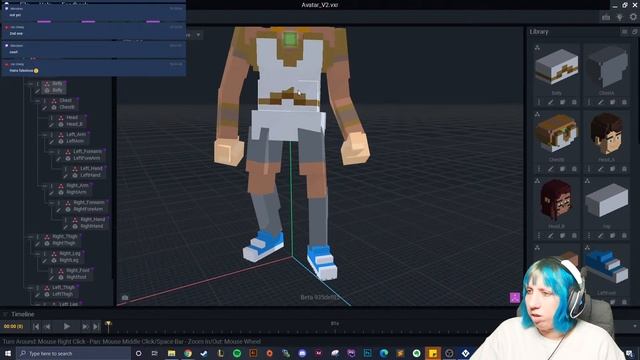Duplicate the ChestB library item
Screen dimensions: 640x360
[x=562, y=169]
